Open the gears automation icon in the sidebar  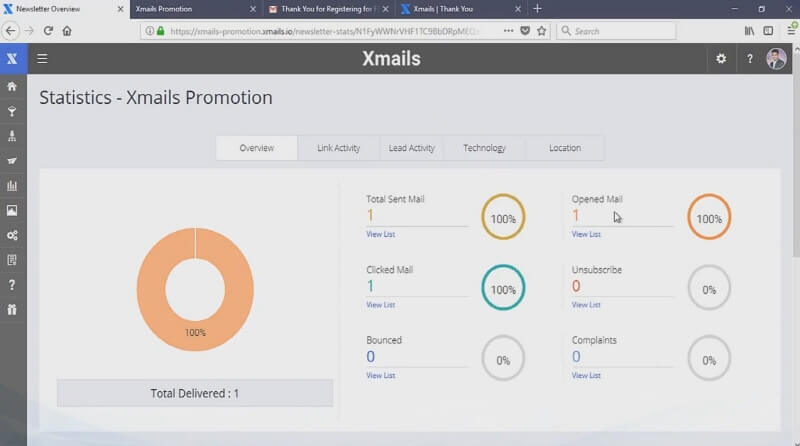click(12, 235)
